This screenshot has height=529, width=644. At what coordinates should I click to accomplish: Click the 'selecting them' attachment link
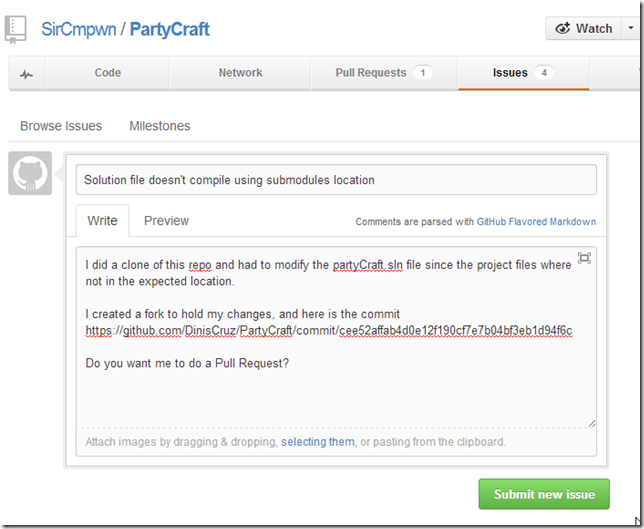tap(317, 441)
